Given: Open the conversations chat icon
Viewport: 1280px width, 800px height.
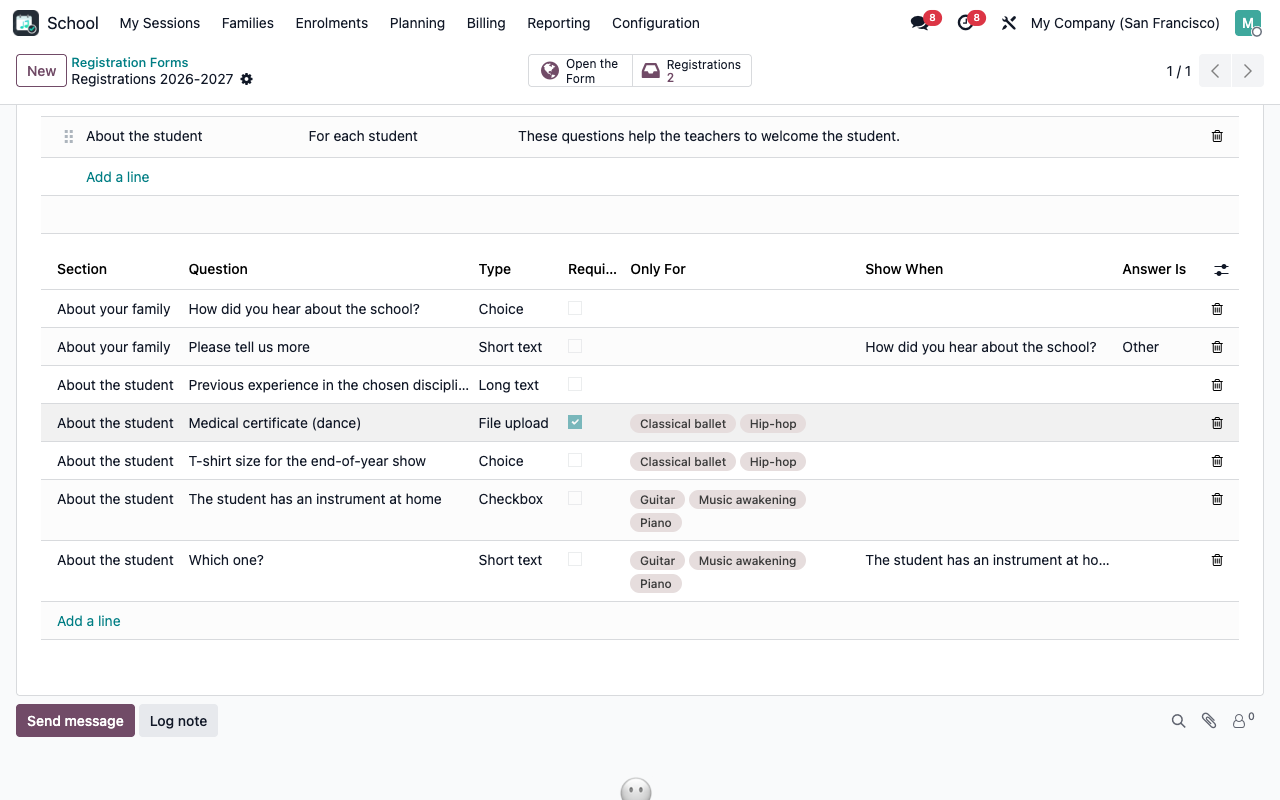Looking at the screenshot, I should coord(920,23).
